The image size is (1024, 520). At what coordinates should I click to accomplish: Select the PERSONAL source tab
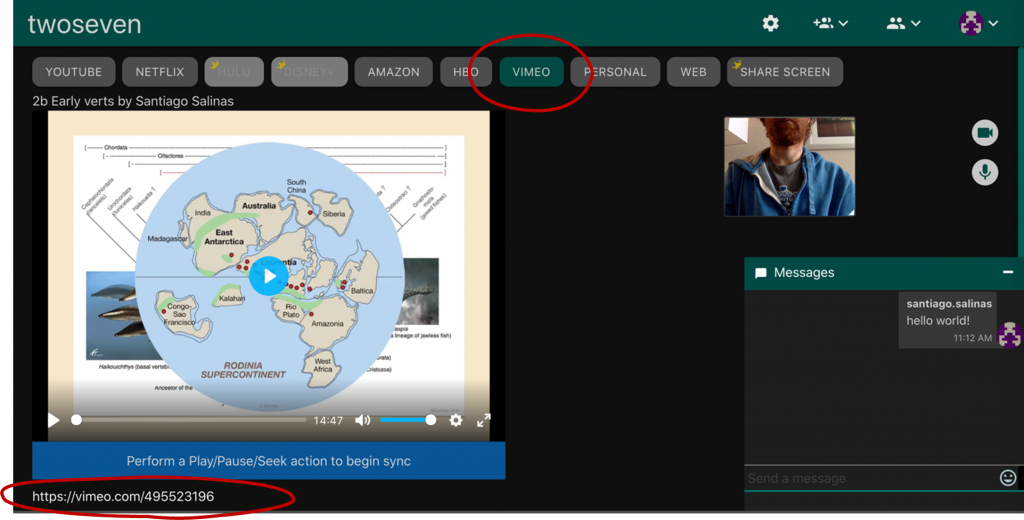click(615, 72)
